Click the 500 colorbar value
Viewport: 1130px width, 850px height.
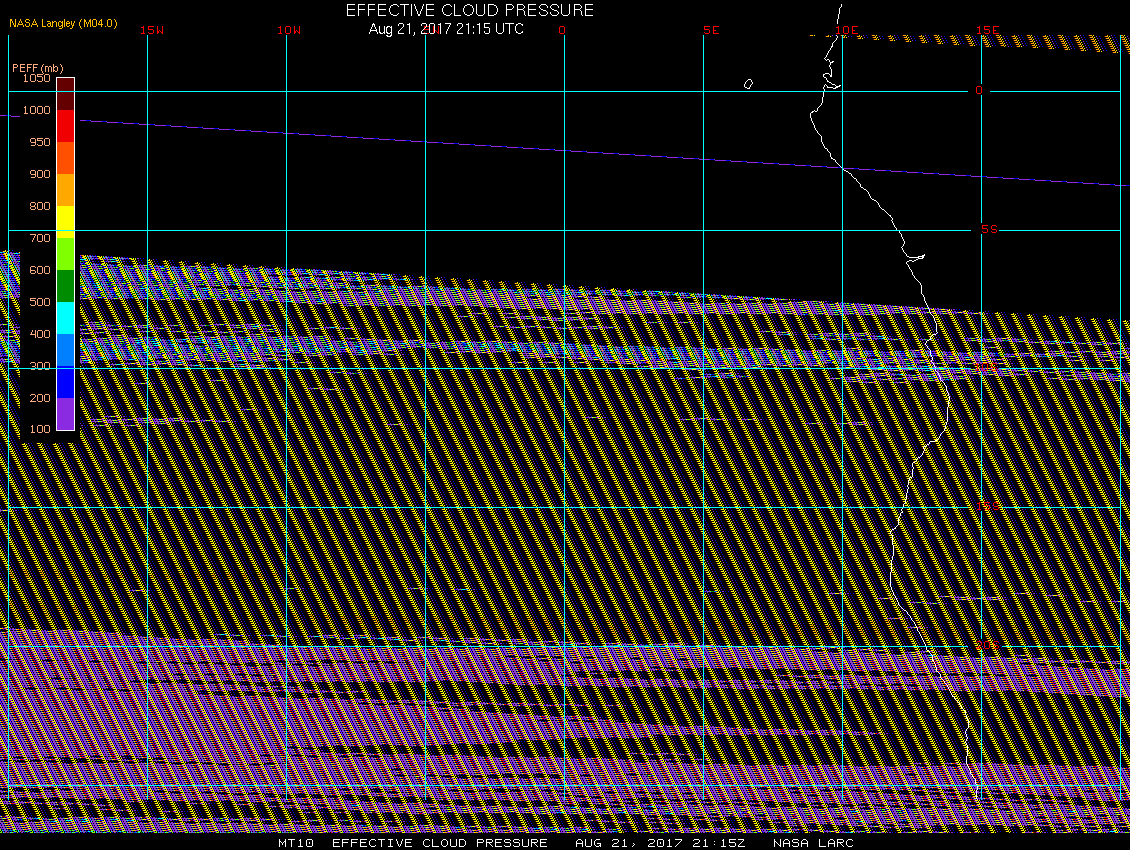(x=40, y=302)
